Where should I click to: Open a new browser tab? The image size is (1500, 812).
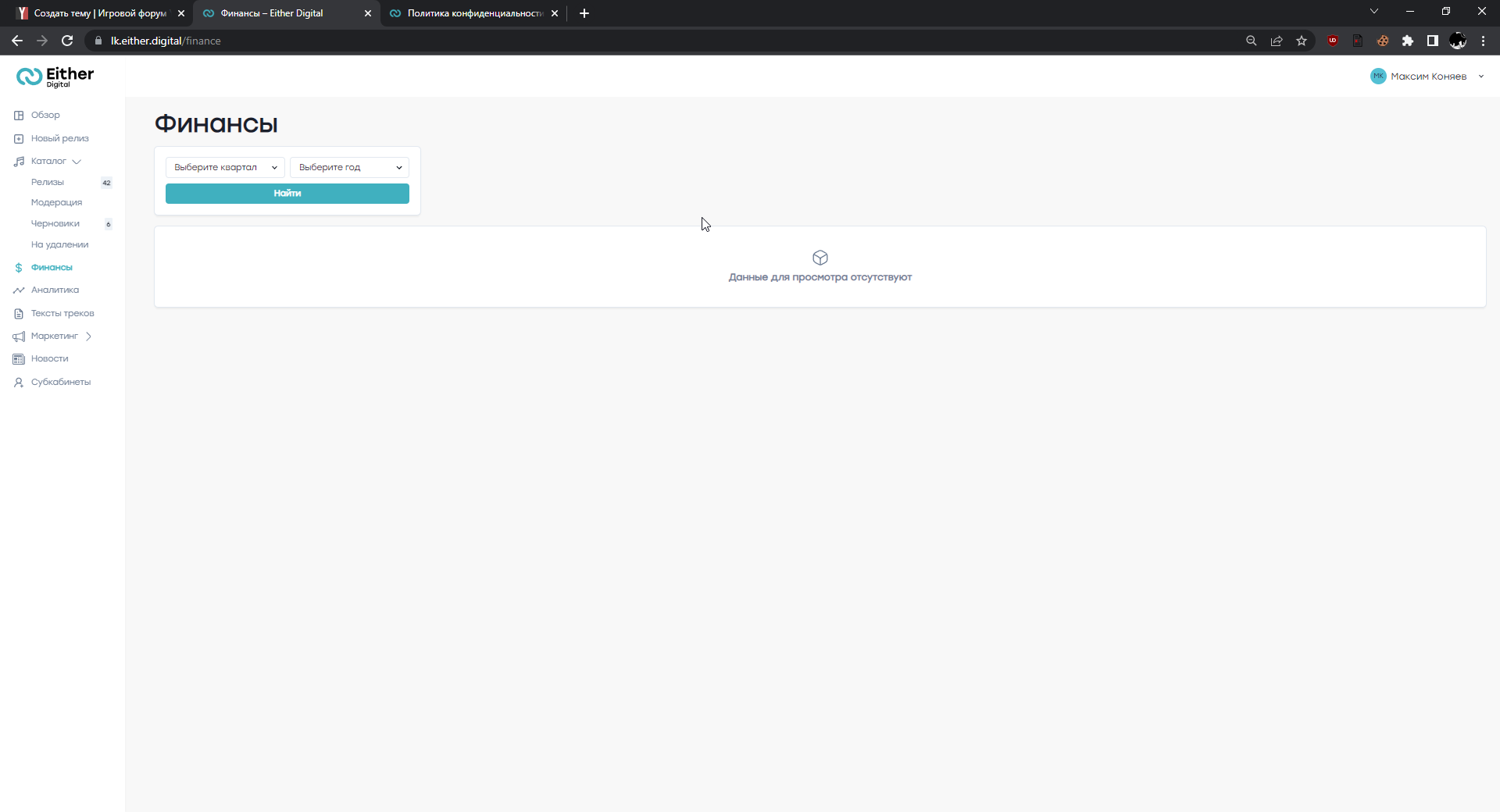(x=584, y=13)
